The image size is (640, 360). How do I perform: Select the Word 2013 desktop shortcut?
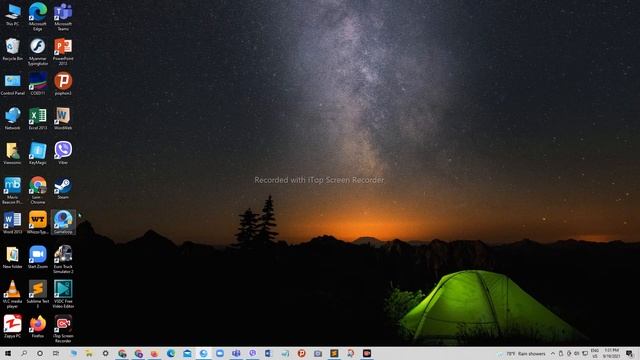[12, 223]
